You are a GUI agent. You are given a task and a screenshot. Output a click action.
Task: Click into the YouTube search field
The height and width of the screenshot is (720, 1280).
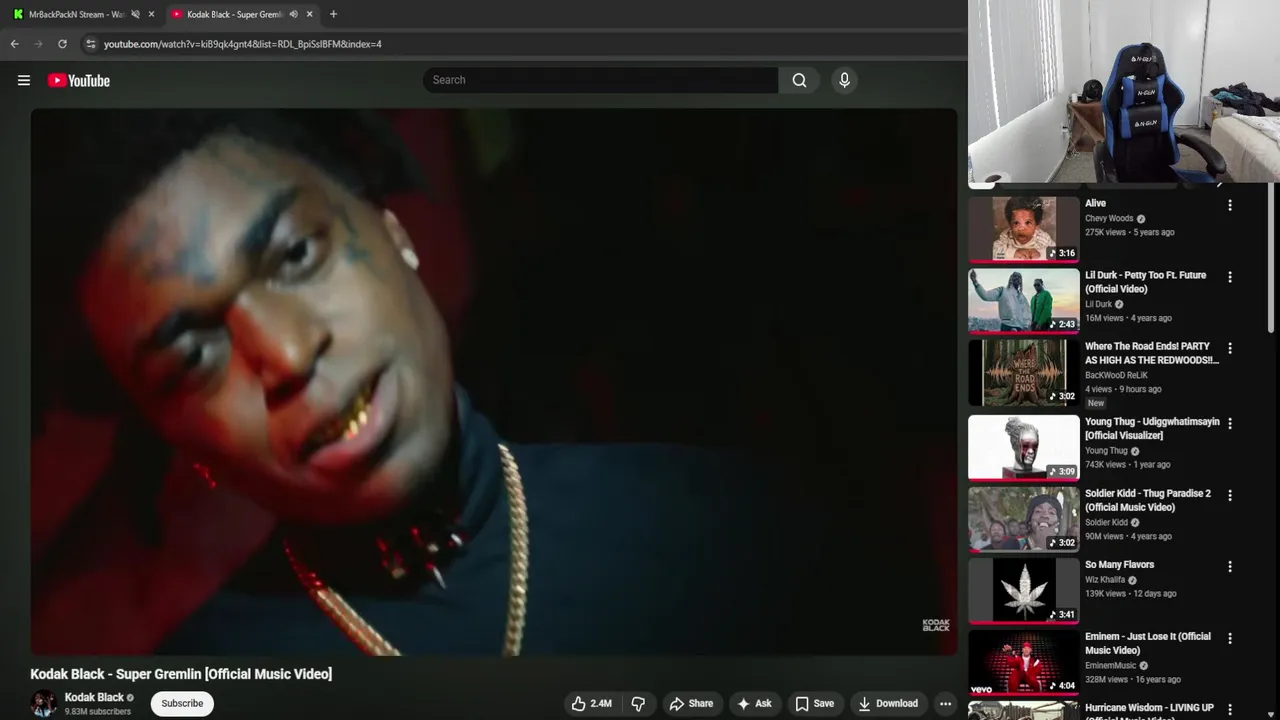pos(600,80)
